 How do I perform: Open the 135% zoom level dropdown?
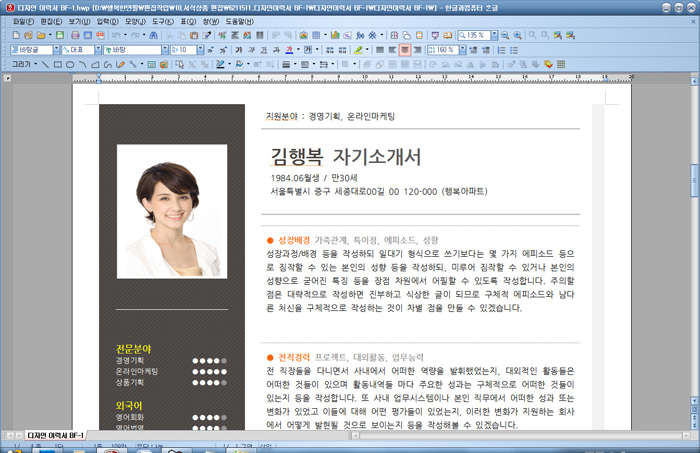[x=494, y=35]
